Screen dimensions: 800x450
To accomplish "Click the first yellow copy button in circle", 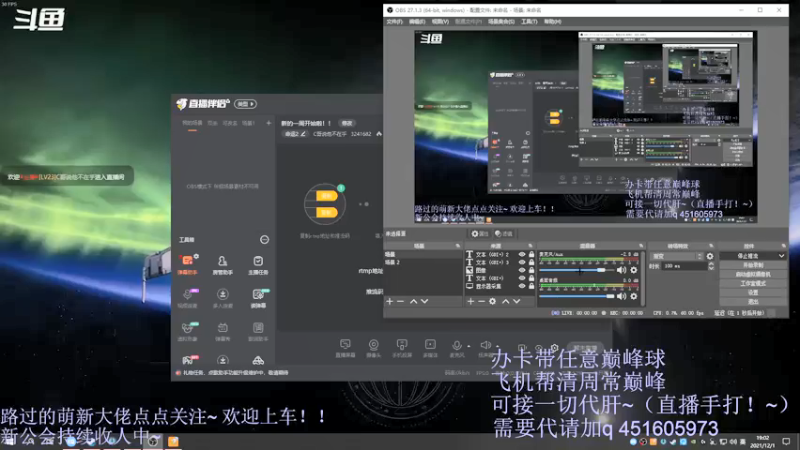I will click(x=327, y=195).
